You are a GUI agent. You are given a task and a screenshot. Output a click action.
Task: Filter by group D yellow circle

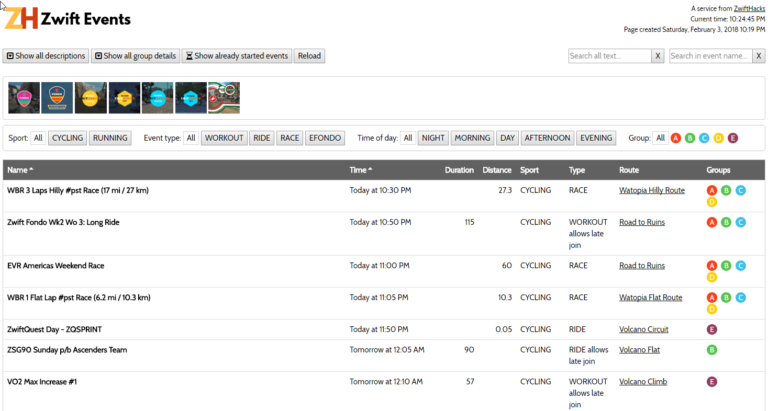pyautogui.click(x=719, y=138)
